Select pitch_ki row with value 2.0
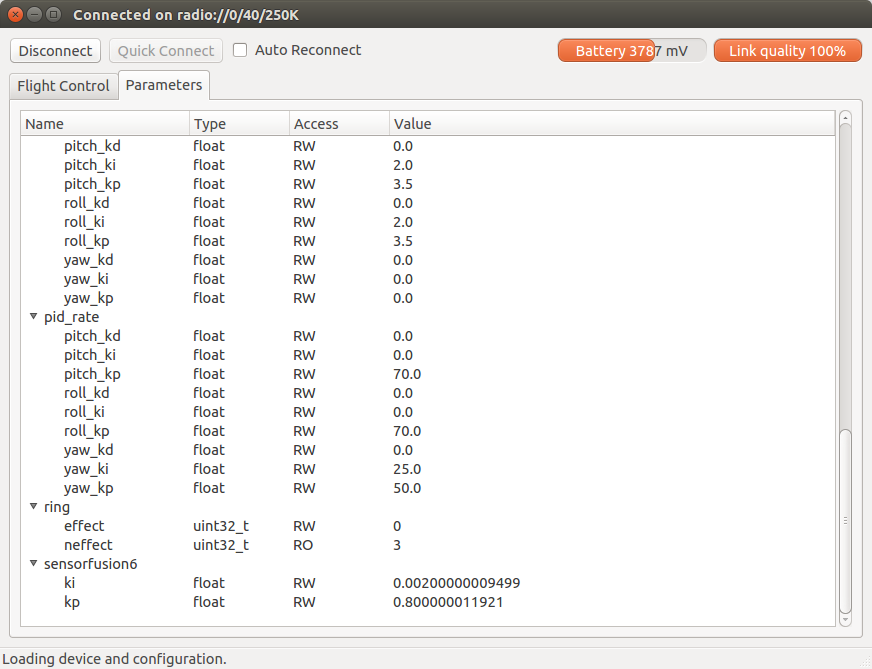 coord(428,165)
